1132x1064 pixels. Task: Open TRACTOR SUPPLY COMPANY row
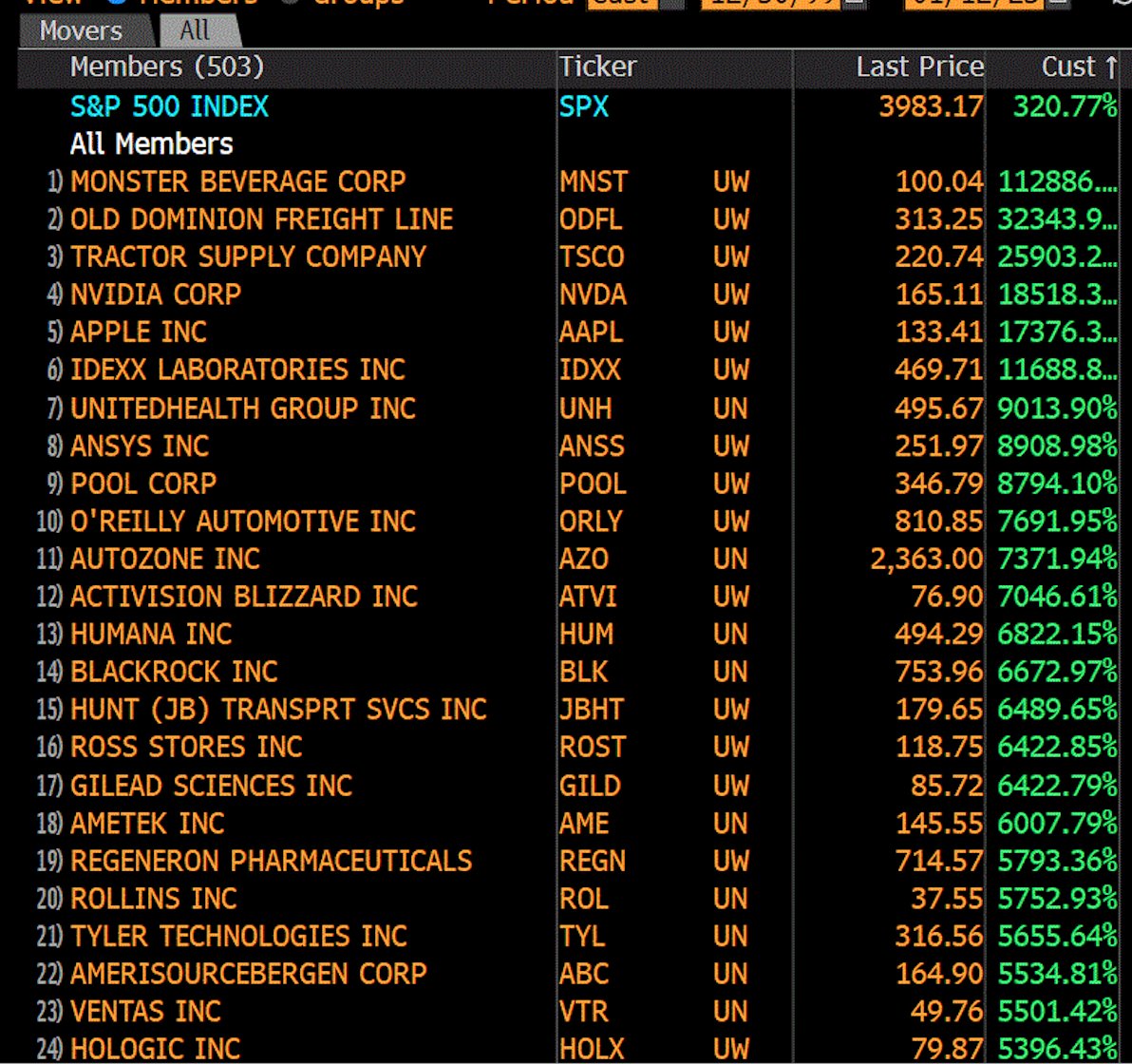point(568,257)
